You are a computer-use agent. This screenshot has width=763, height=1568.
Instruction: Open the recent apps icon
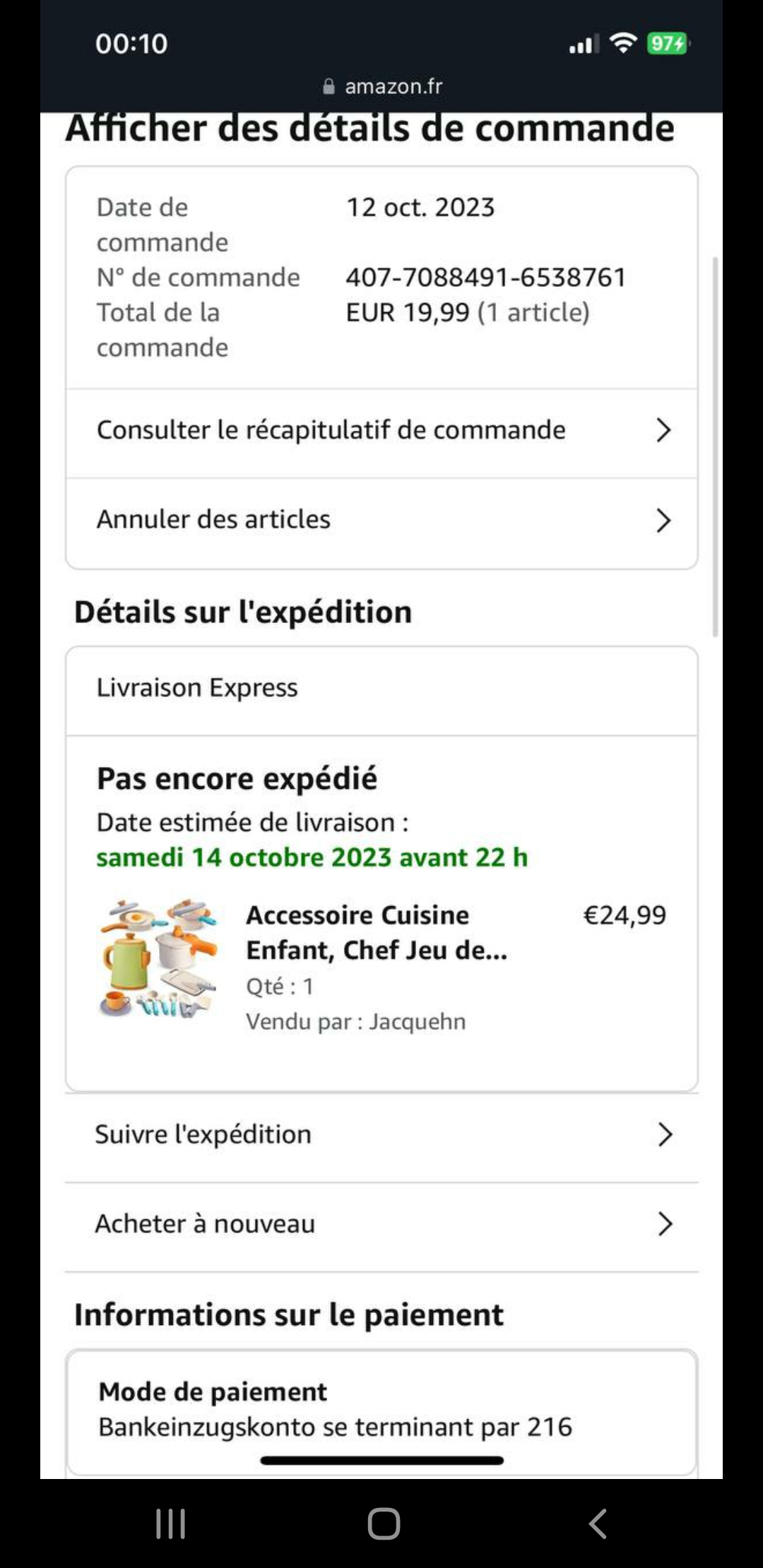(x=170, y=1524)
